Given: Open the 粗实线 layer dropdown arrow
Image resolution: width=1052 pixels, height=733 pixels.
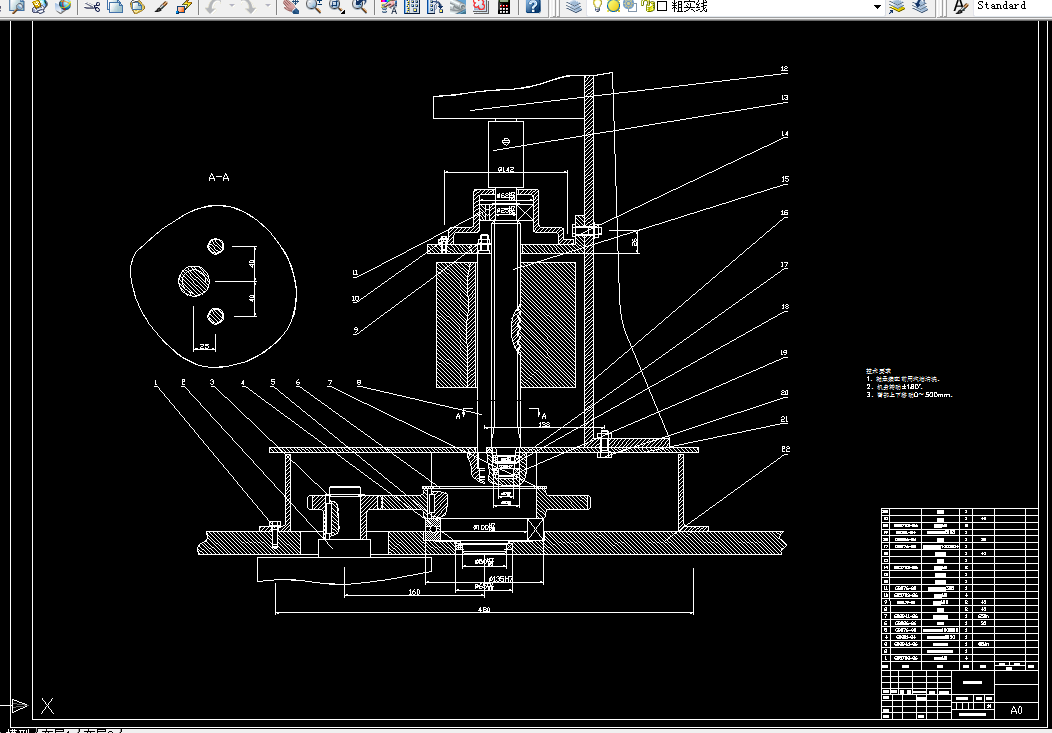Looking at the screenshot, I should pyautogui.click(x=877, y=7).
